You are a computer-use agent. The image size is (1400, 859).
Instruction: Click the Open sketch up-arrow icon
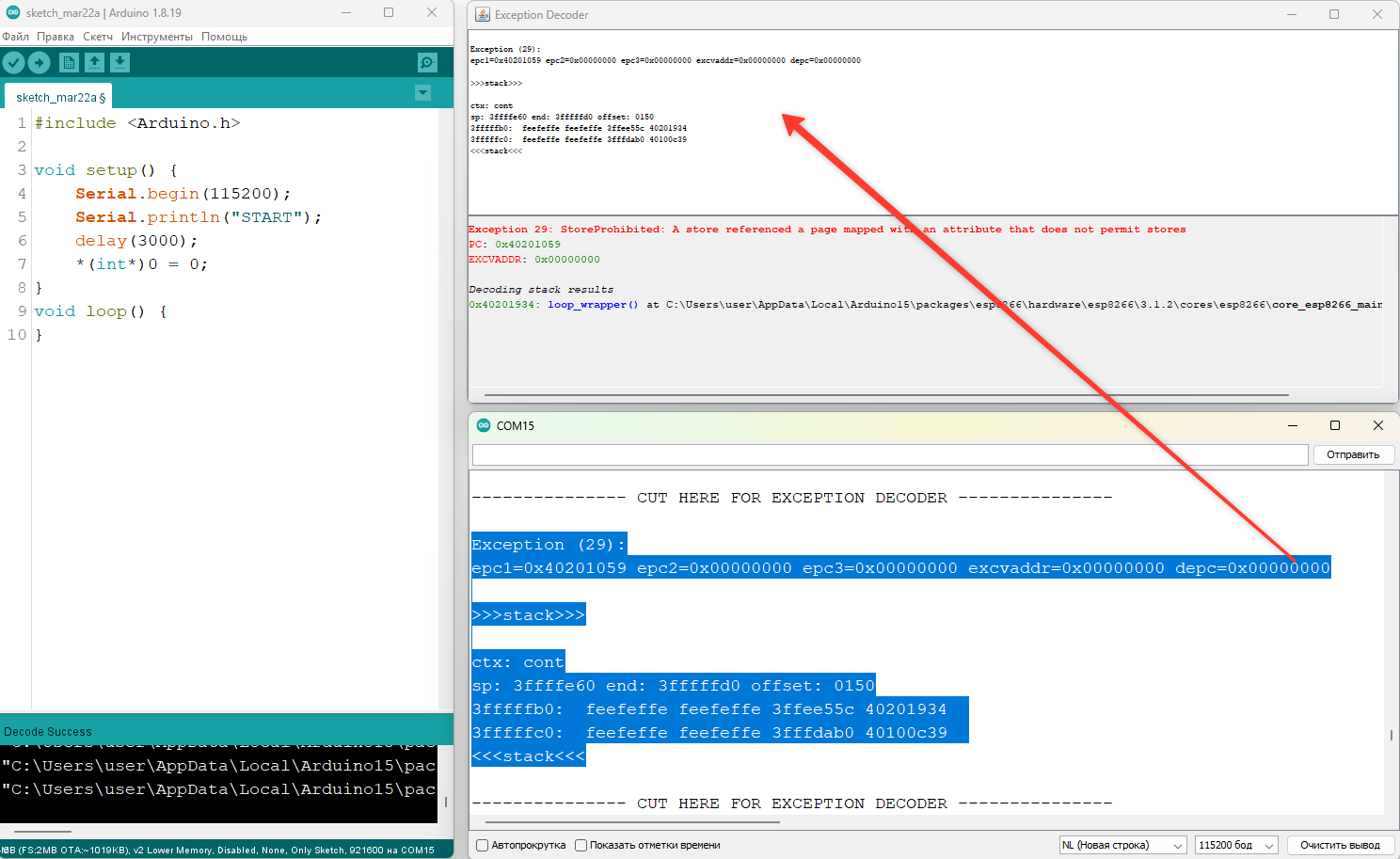(94, 63)
